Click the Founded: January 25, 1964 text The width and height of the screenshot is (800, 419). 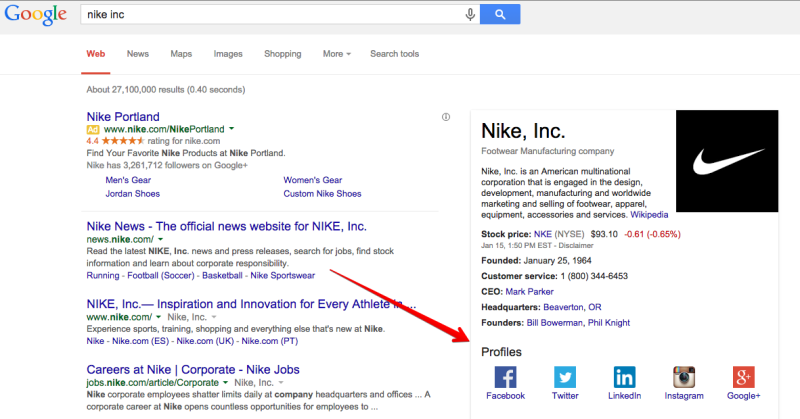[x=536, y=260]
